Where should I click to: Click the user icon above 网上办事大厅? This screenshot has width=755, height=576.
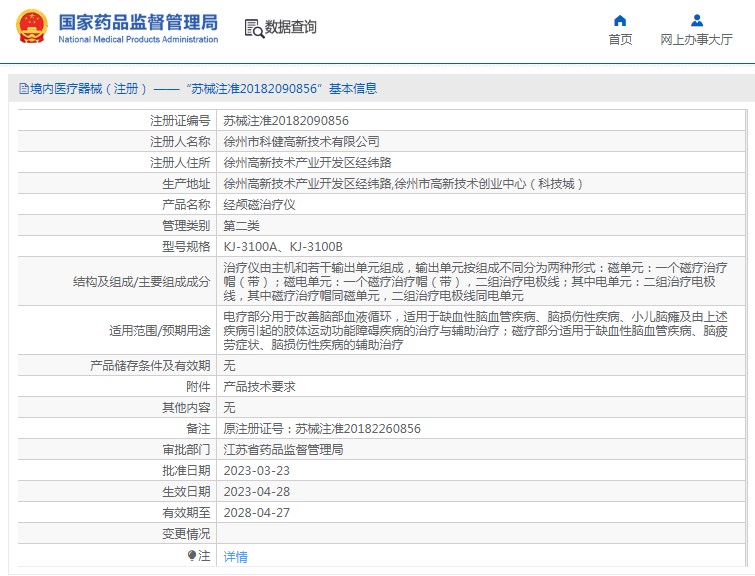pyautogui.click(x=697, y=21)
